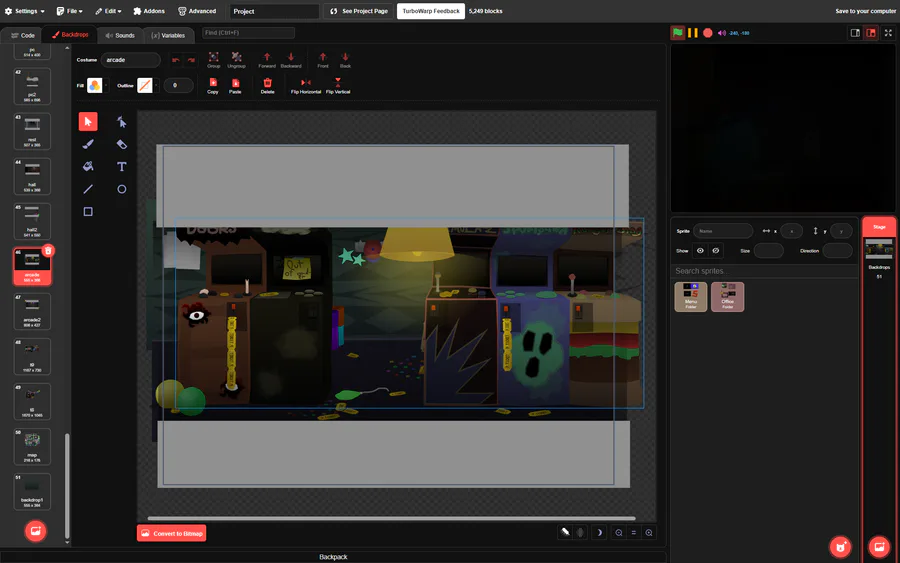900x563 pixels.
Task: Click the Redo arrow
Action: pos(191,60)
